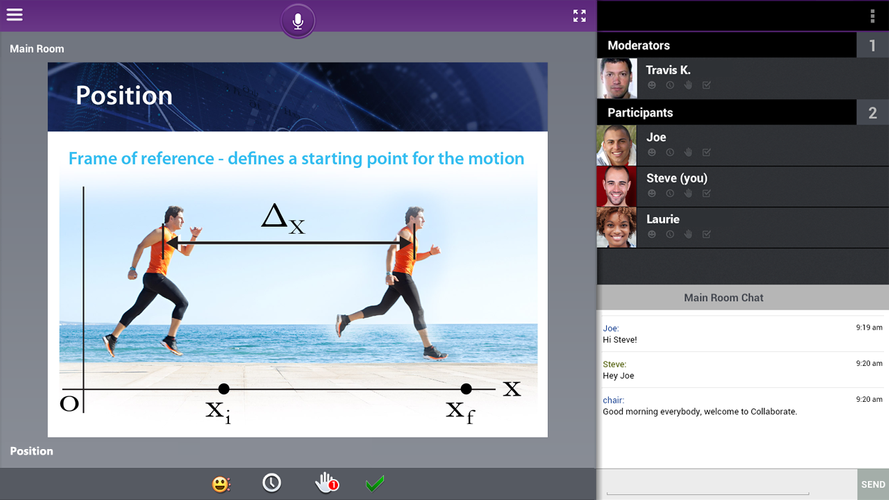Open the three-dot overflow menu

tap(872, 16)
